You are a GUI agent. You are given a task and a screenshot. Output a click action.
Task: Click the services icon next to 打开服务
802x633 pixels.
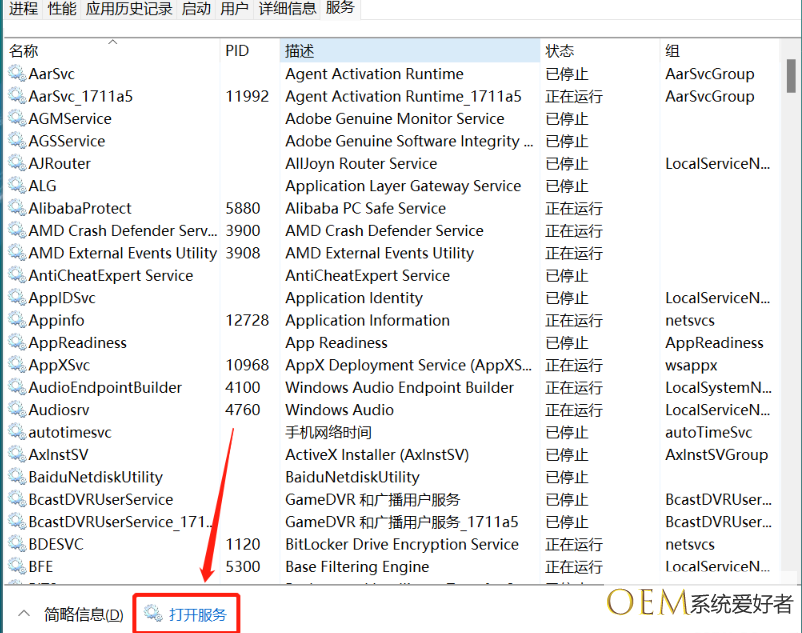pyautogui.click(x=153, y=614)
